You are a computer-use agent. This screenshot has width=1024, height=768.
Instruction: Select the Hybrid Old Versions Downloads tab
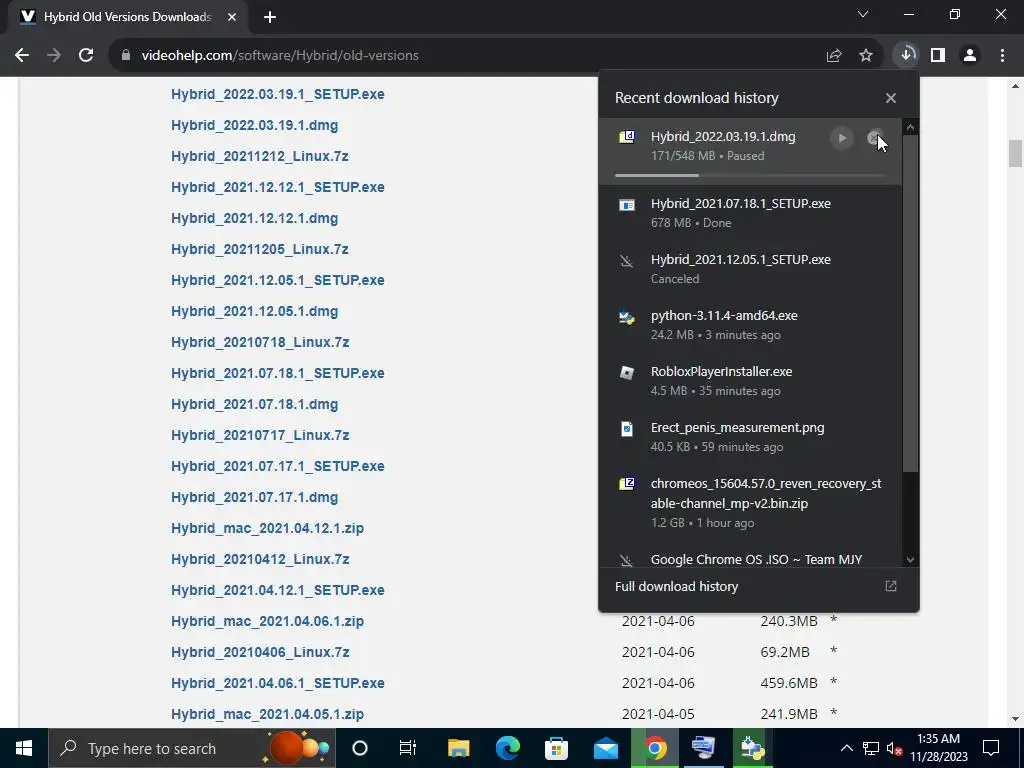tap(127, 18)
